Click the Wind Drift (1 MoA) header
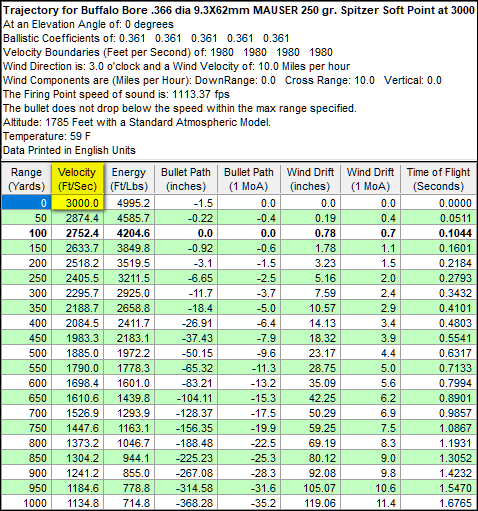The width and height of the screenshot is (478, 511). [370, 179]
